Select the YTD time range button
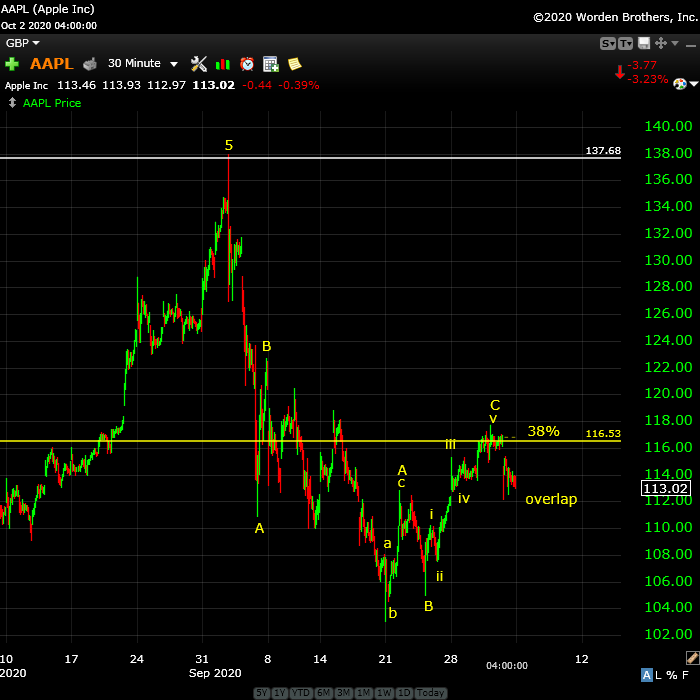Image resolution: width=700 pixels, height=700 pixels. pos(301,693)
